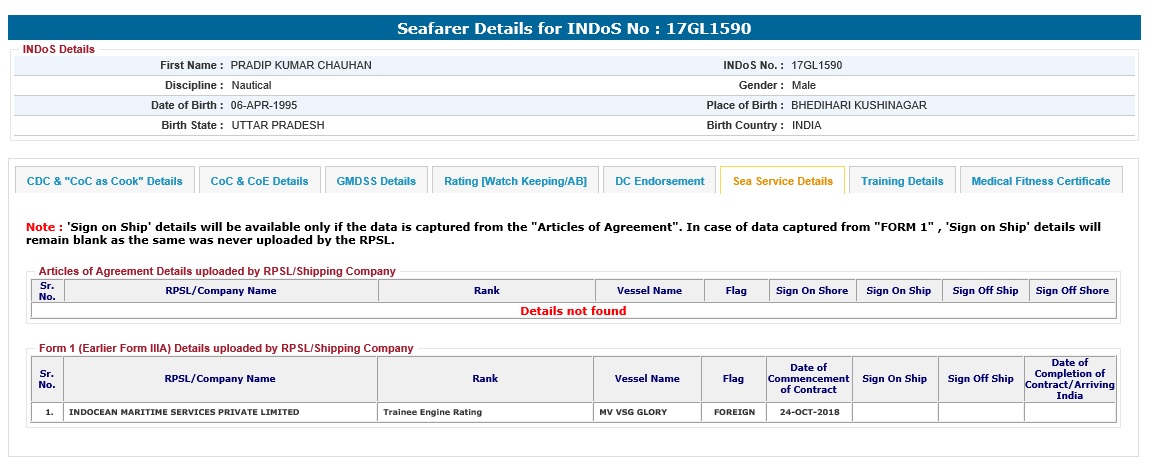
Task: Click the Sign On Shore column header
Action: (x=812, y=291)
